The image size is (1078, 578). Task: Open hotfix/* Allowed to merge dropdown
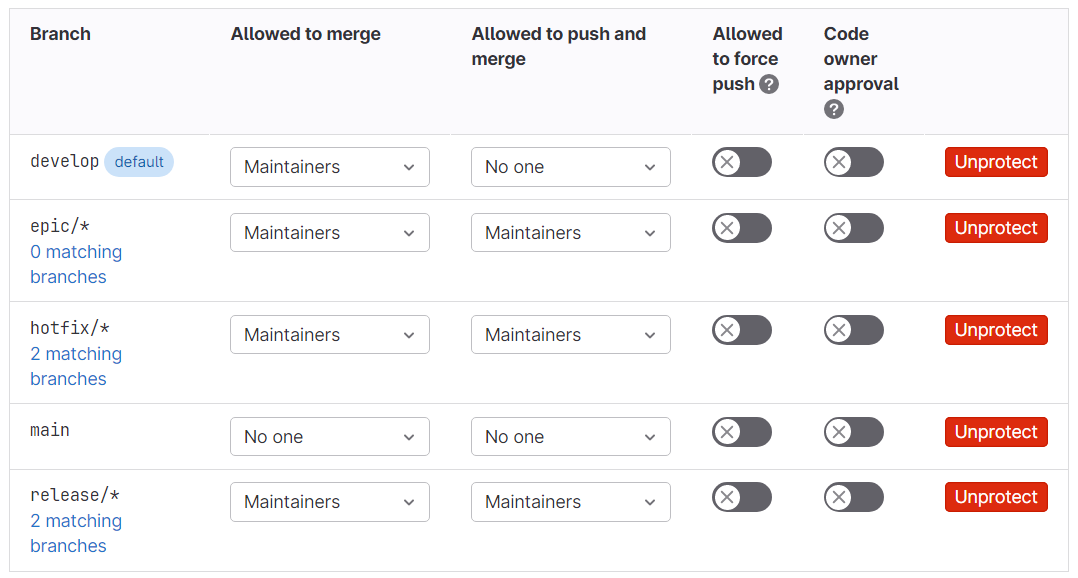click(x=330, y=335)
